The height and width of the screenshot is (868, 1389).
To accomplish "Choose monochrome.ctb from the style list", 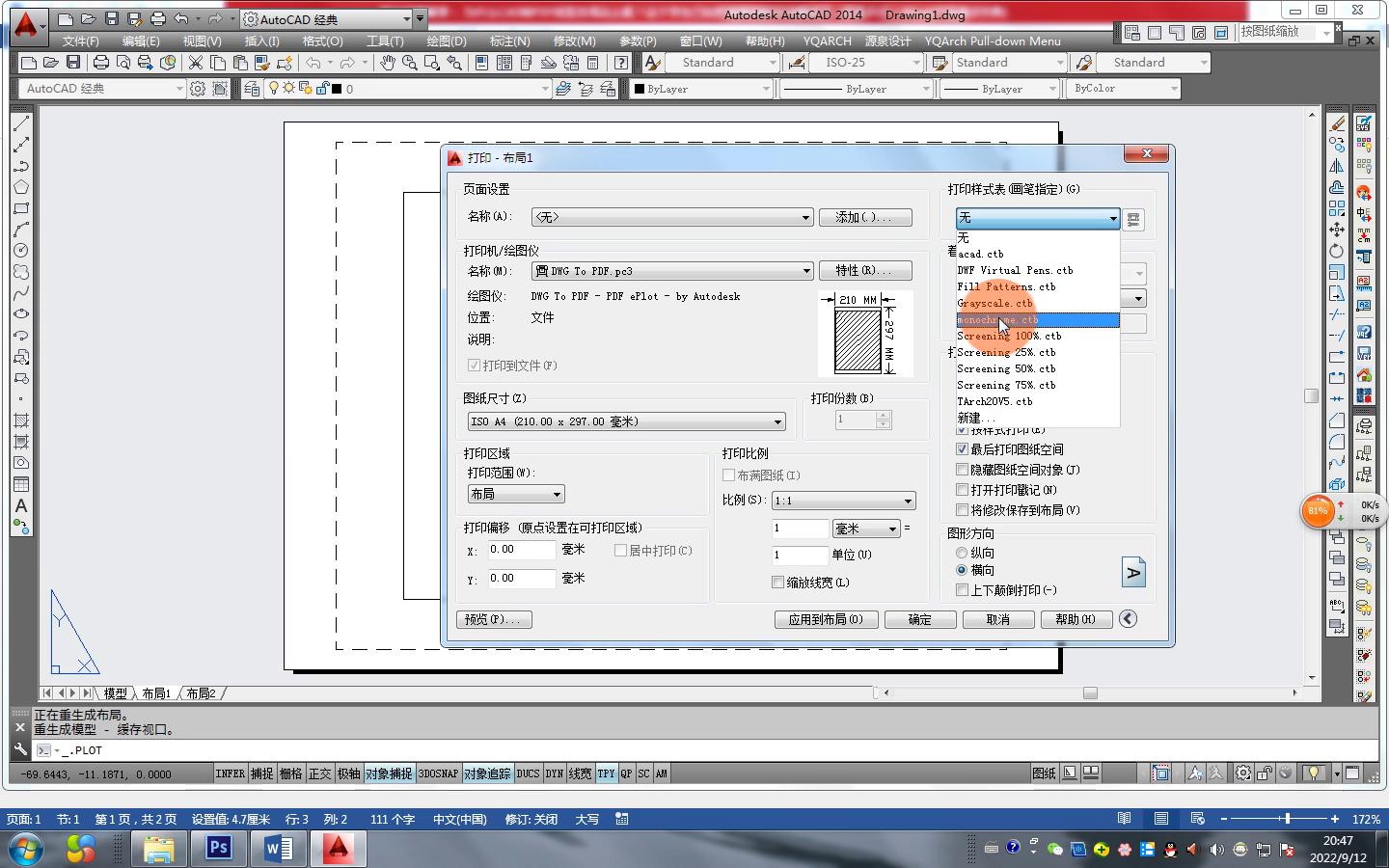I will (x=997, y=320).
